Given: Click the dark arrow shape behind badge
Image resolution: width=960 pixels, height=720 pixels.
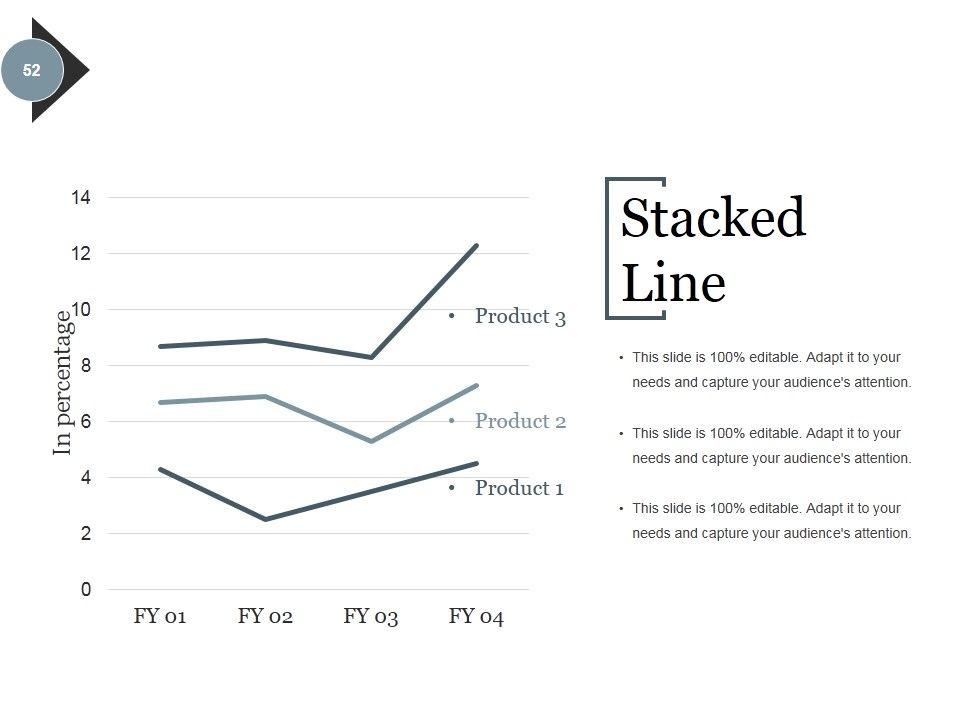Looking at the screenshot, I should 74,70.
